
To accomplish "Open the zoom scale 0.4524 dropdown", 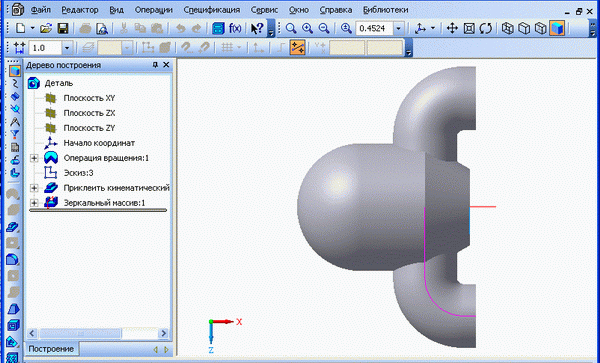I will pyautogui.click(x=398, y=28).
